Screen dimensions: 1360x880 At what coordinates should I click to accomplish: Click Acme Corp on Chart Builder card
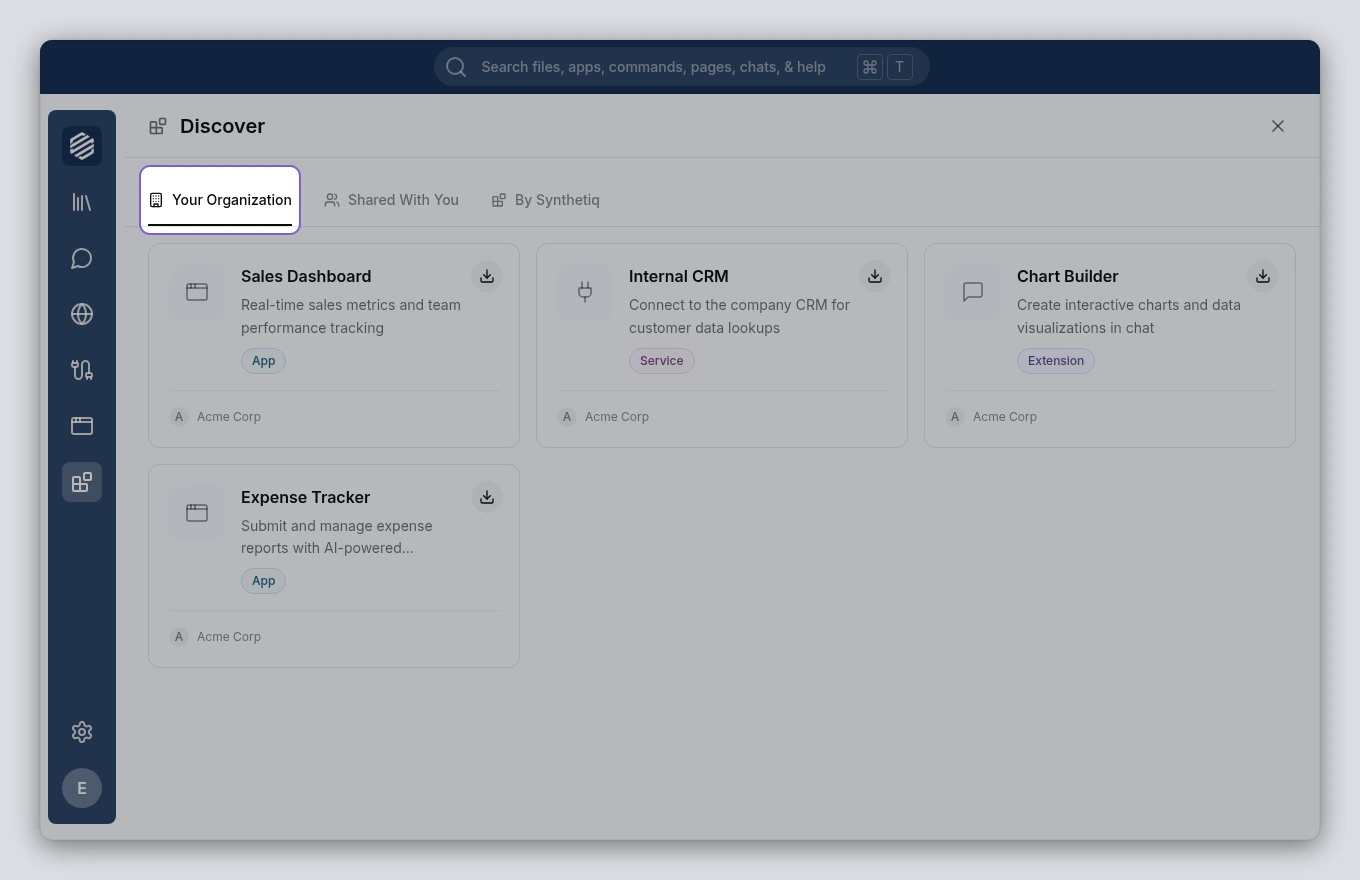pos(1005,417)
